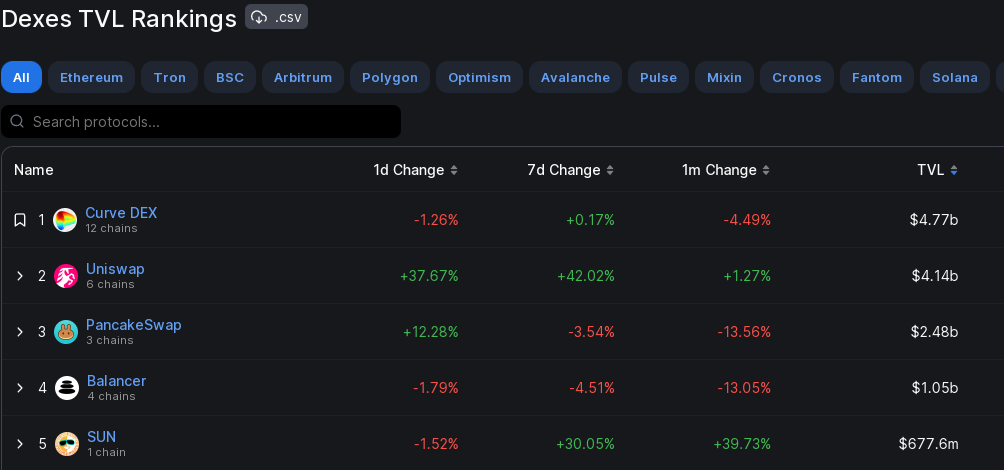Click the download cloud icon beside .csv

tap(259, 17)
